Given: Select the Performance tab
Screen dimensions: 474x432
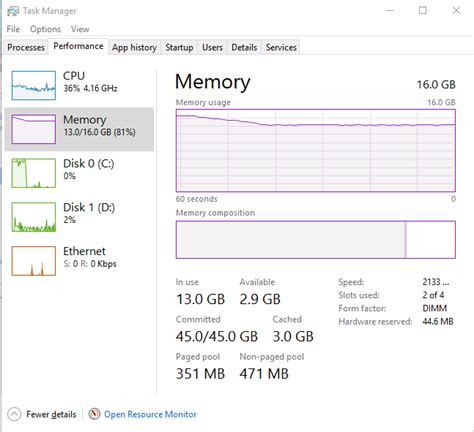Looking at the screenshot, I should pyautogui.click(x=78, y=46).
